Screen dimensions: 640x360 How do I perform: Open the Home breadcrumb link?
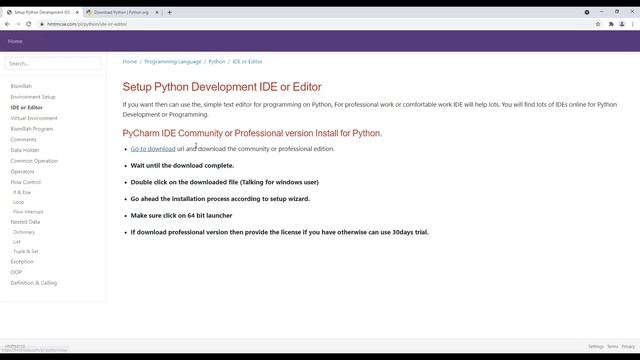click(130, 62)
